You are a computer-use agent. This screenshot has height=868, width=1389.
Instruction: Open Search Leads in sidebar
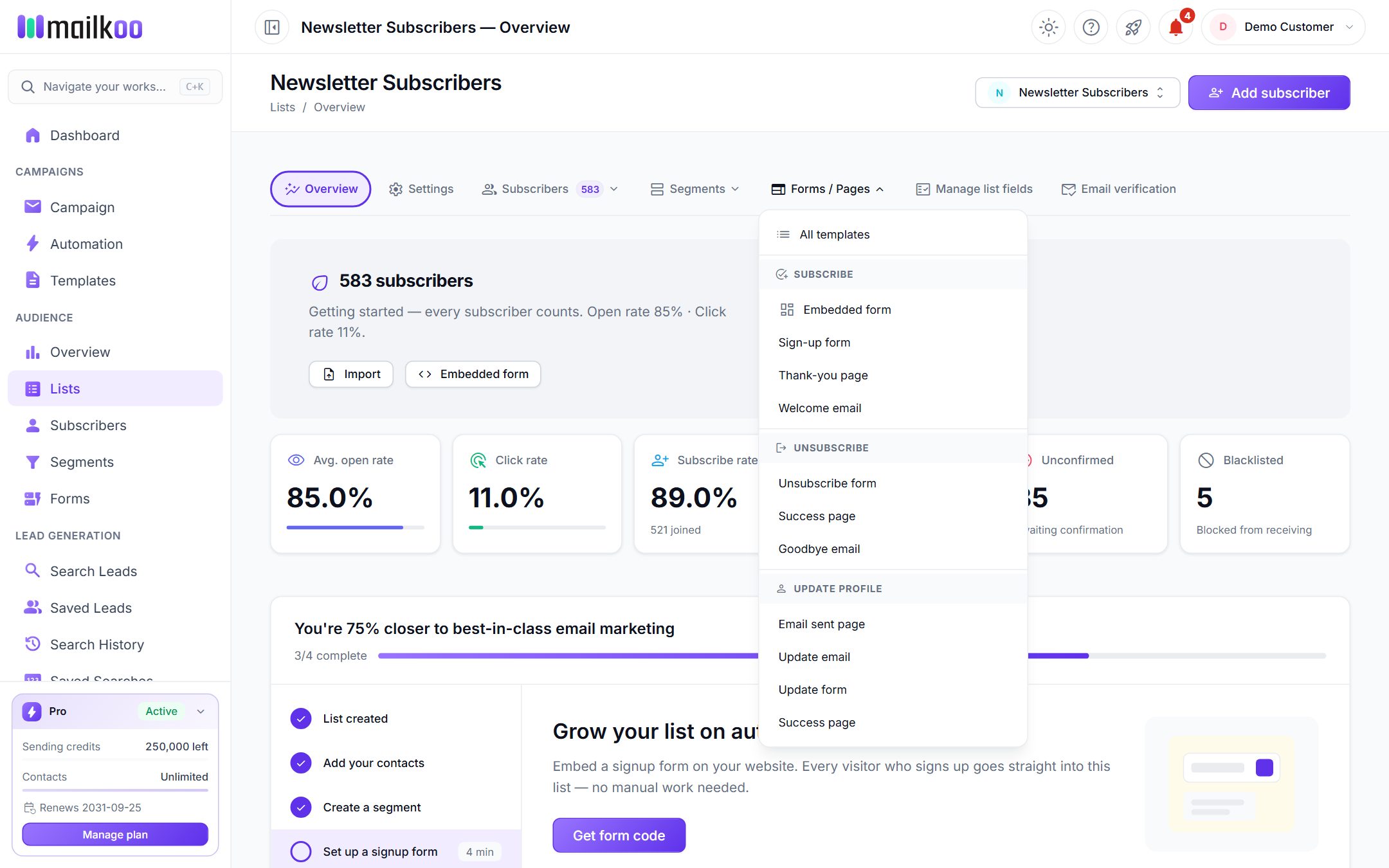pyautogui.click(x=115, y=571)
